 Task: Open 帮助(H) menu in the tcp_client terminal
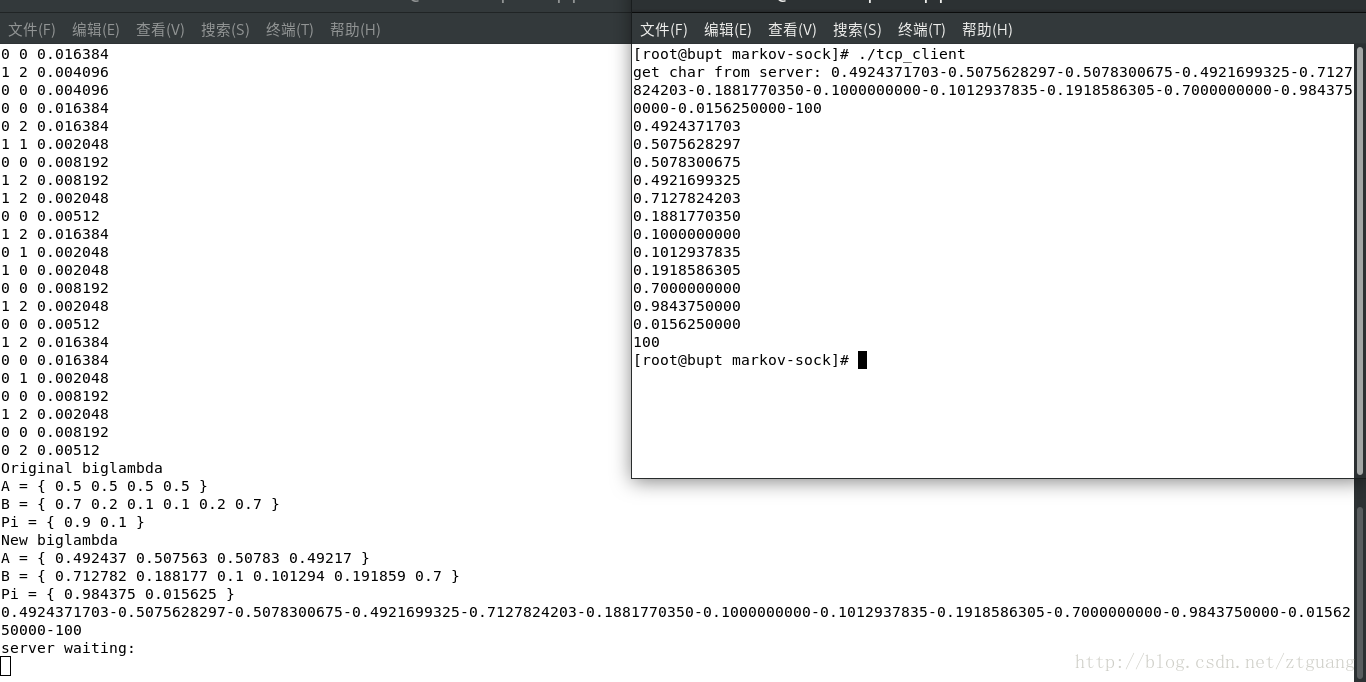[x=987, y=30]
